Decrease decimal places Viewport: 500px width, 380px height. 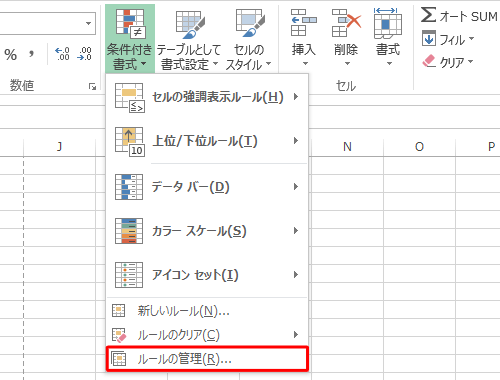[84, 54]
